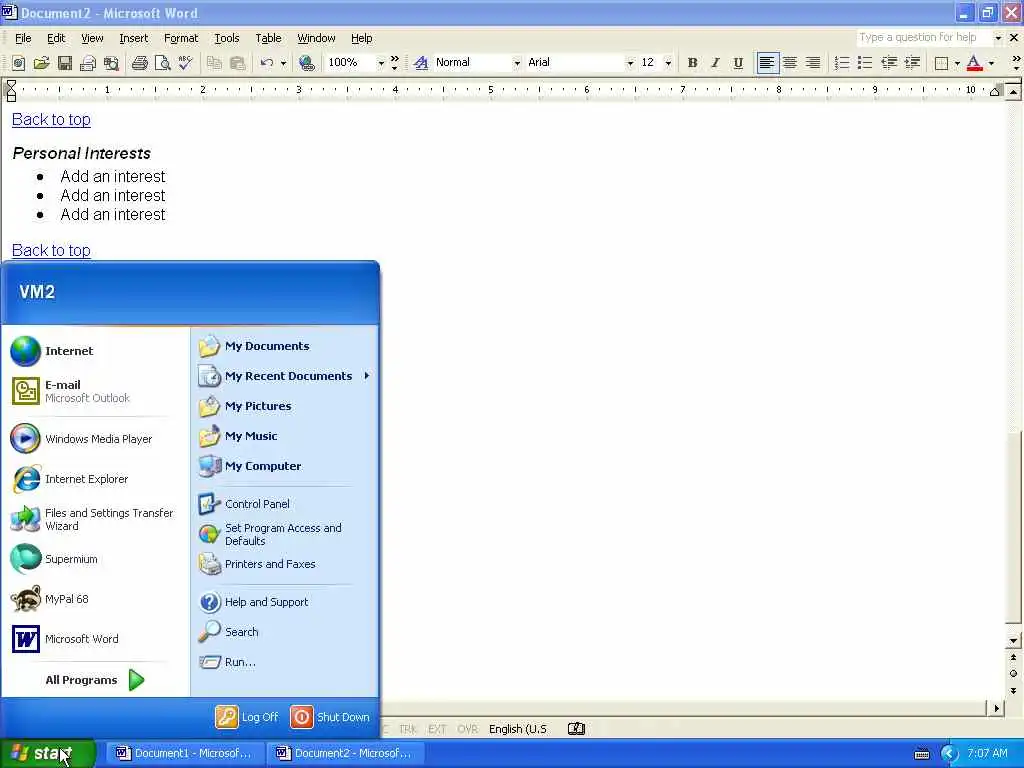This screenshot has height=768, width=1024.
Task: Open Files and Settings Transfer Wizard
Action: (x=92, y=519)
